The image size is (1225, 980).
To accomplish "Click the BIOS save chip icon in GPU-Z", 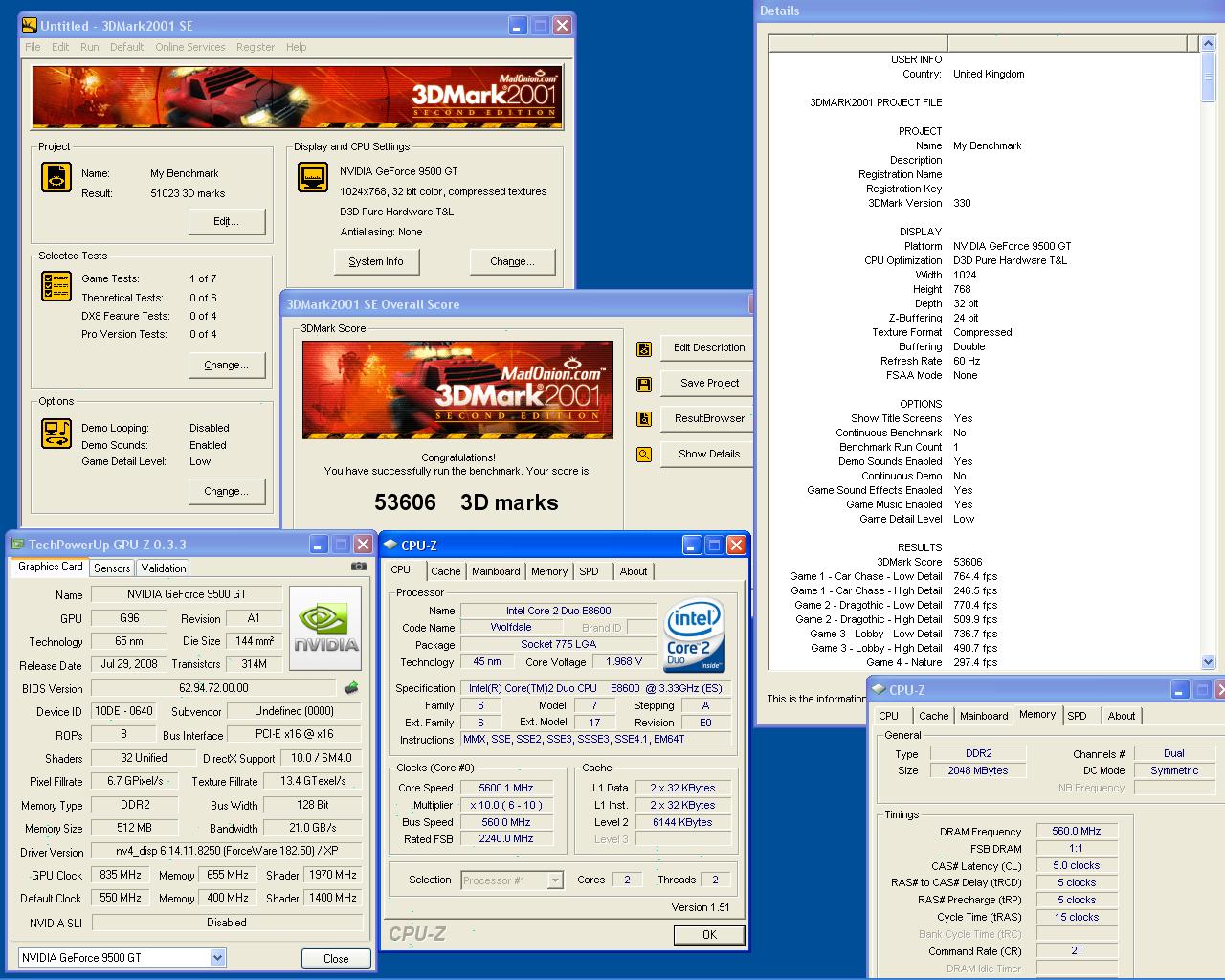I will click(351, 687).
